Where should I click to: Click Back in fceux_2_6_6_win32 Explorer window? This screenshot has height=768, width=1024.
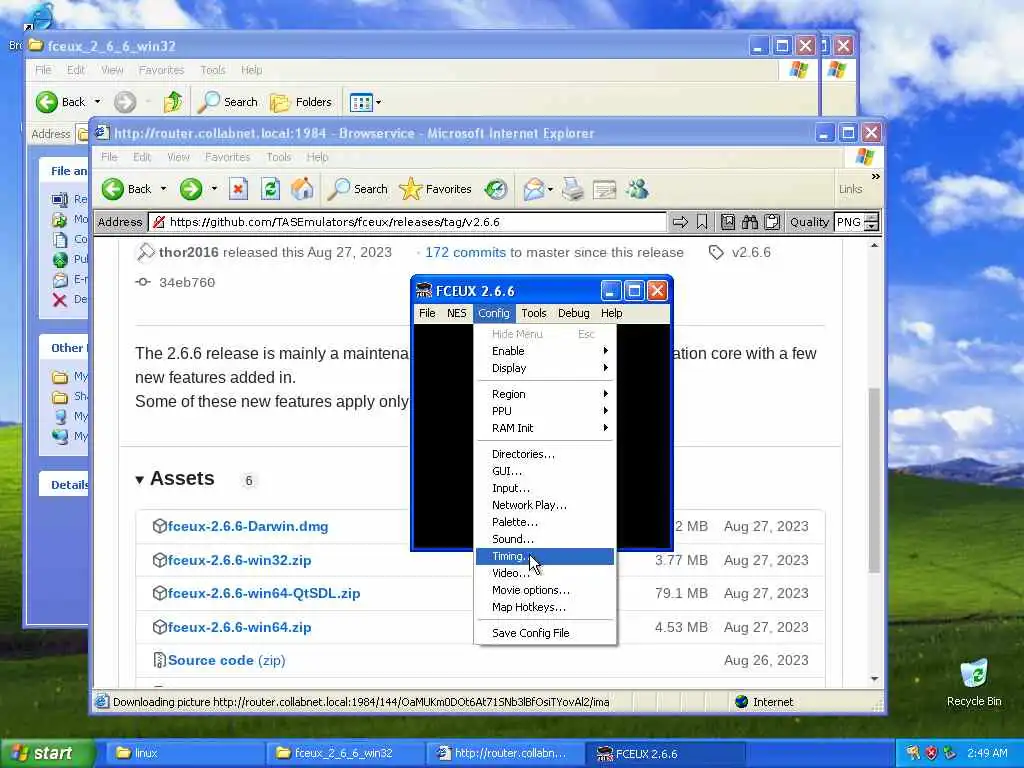coord(60,102)
